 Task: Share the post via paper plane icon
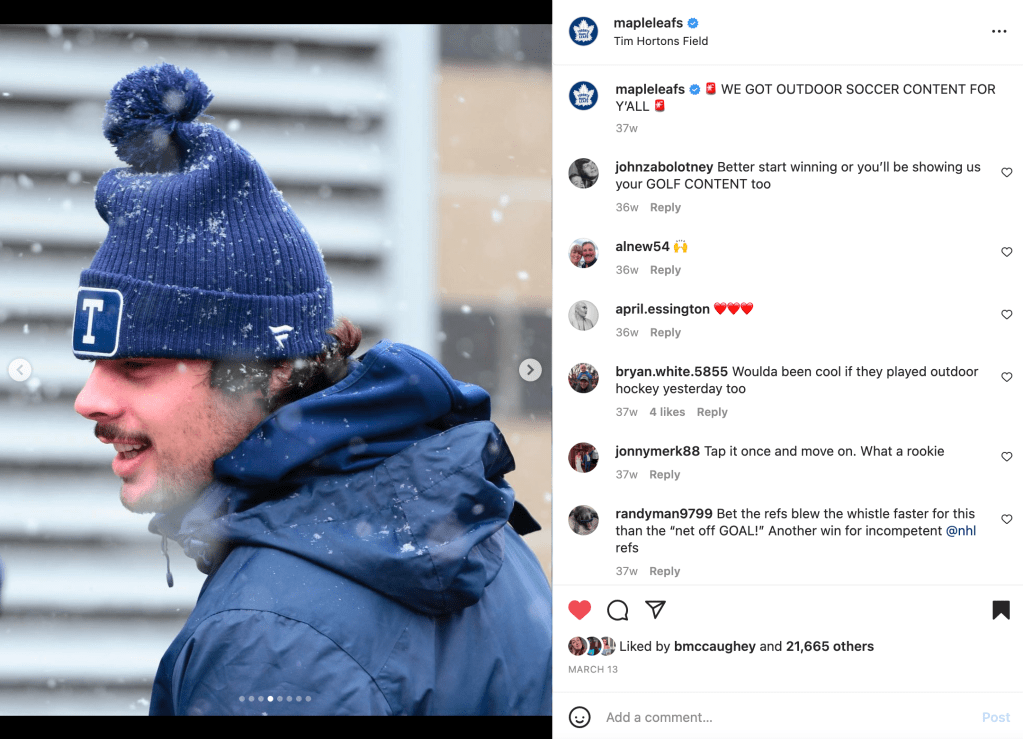pyautogui.click(x=655, y=609)
